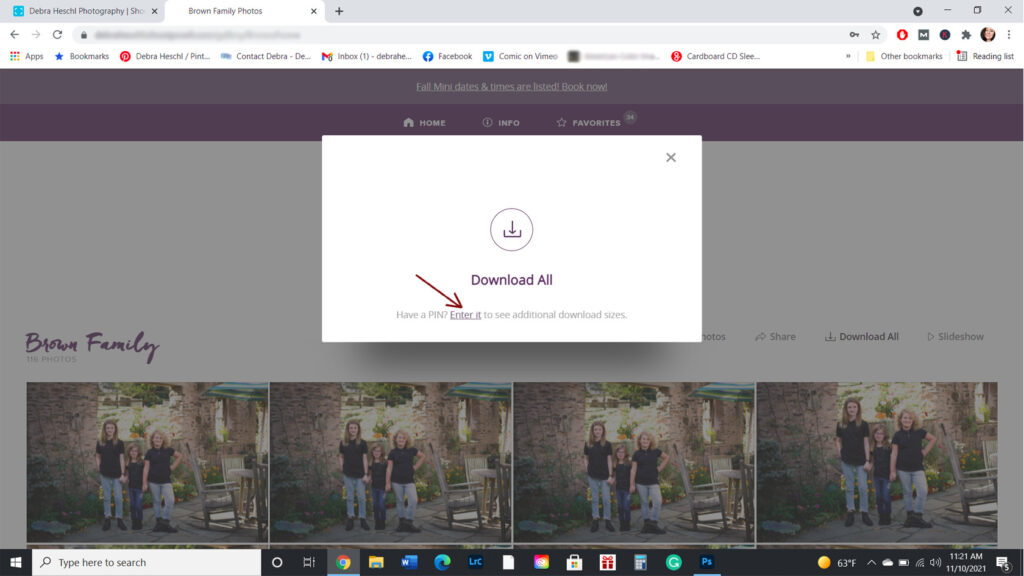Click the browser address bar
The image size is (1024, 576).
tap(457, 35)
